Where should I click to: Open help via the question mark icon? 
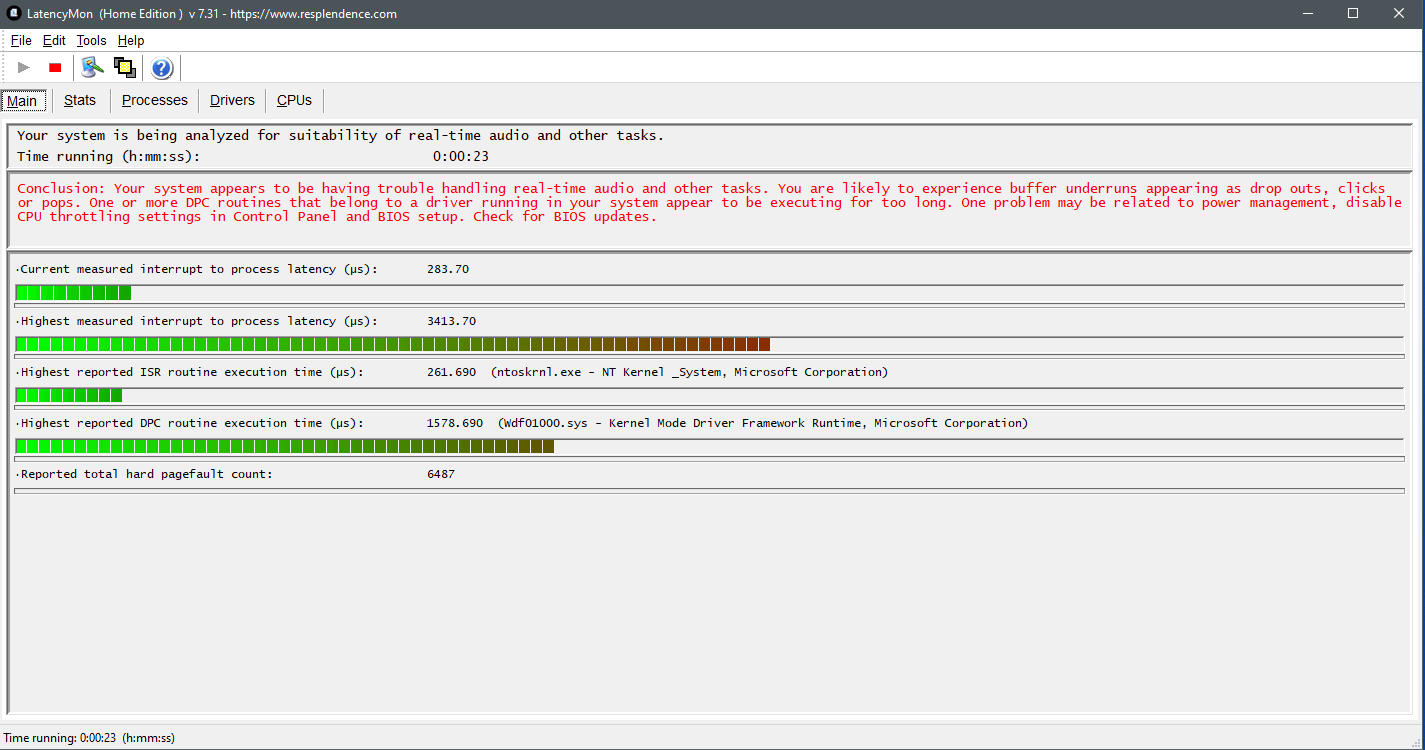(161, 67)
